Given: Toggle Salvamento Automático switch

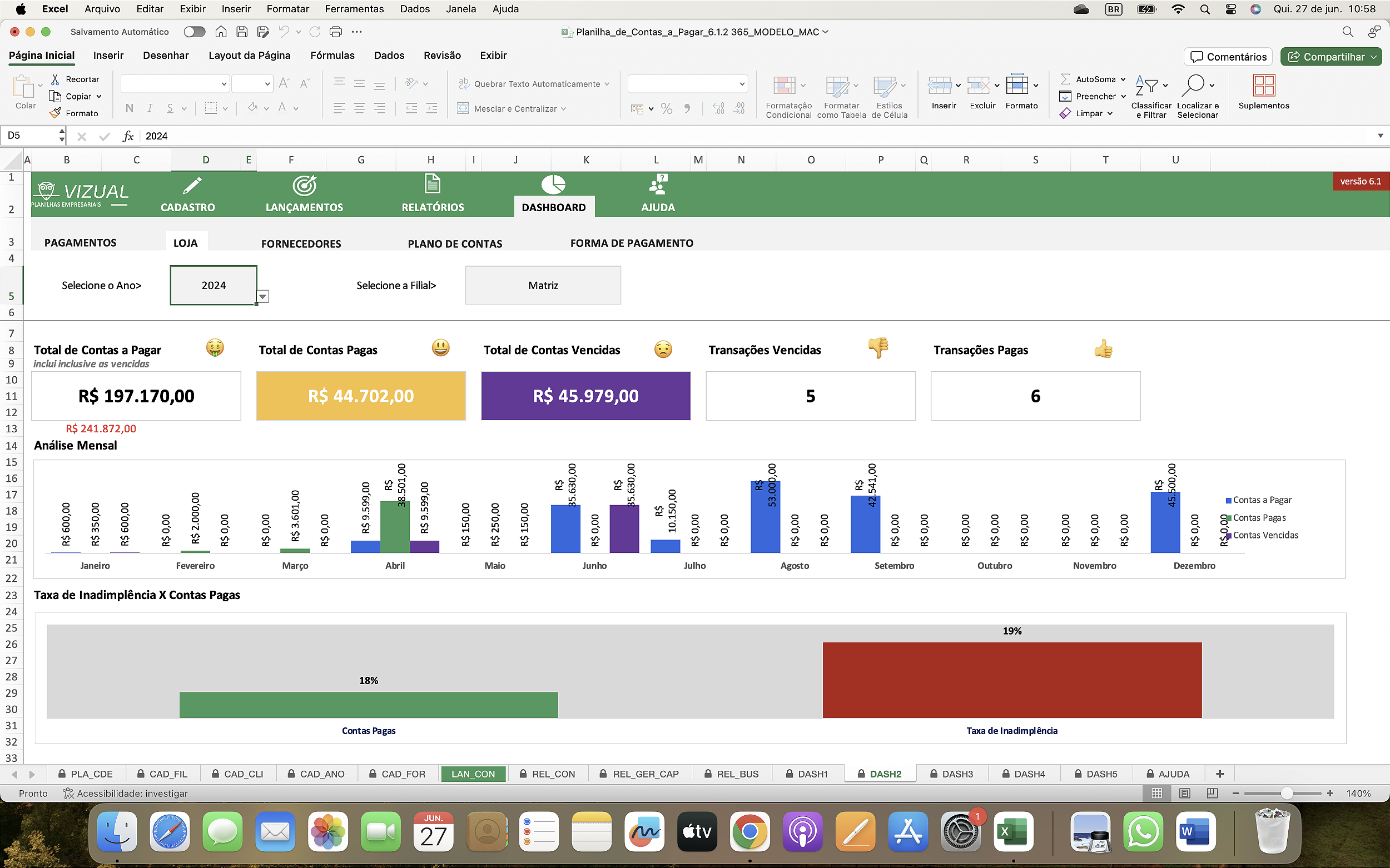Looking at the screenshot, I should coord(194,32).
